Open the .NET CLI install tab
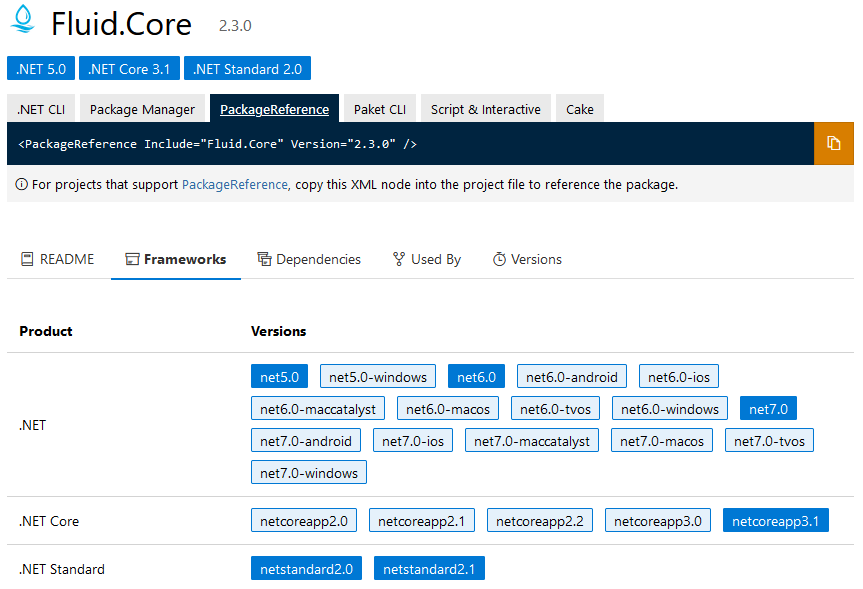 pyautogui.click(x=41, y=109)
